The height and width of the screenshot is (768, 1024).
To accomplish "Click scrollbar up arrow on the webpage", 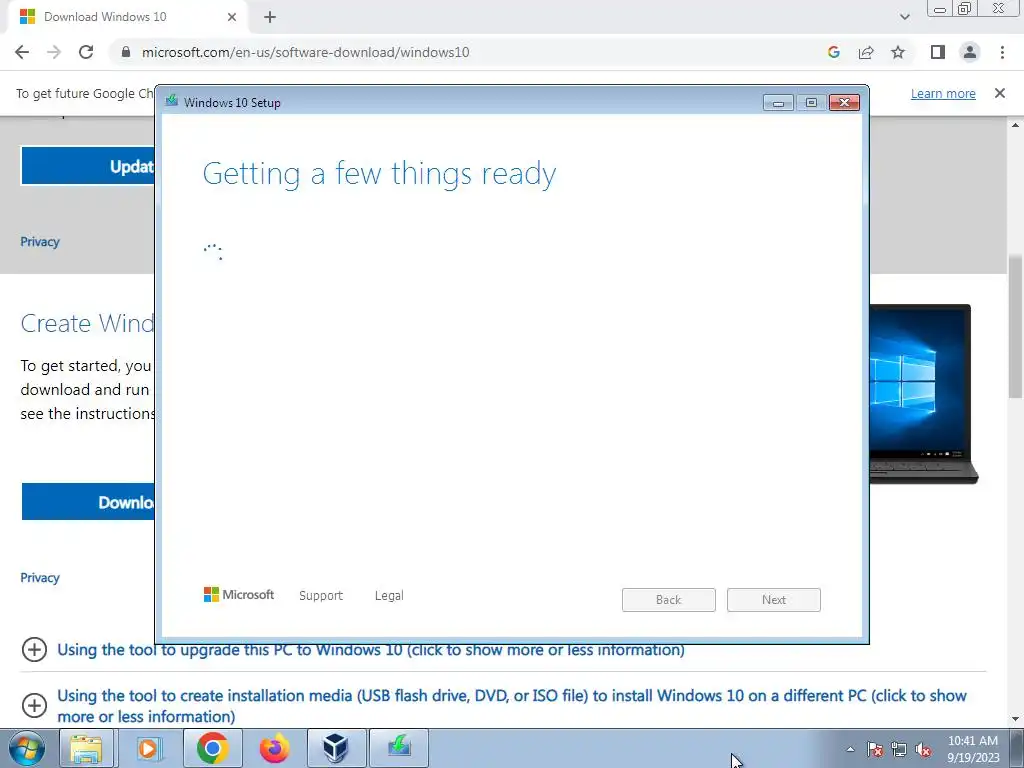I will (1016, 124).
